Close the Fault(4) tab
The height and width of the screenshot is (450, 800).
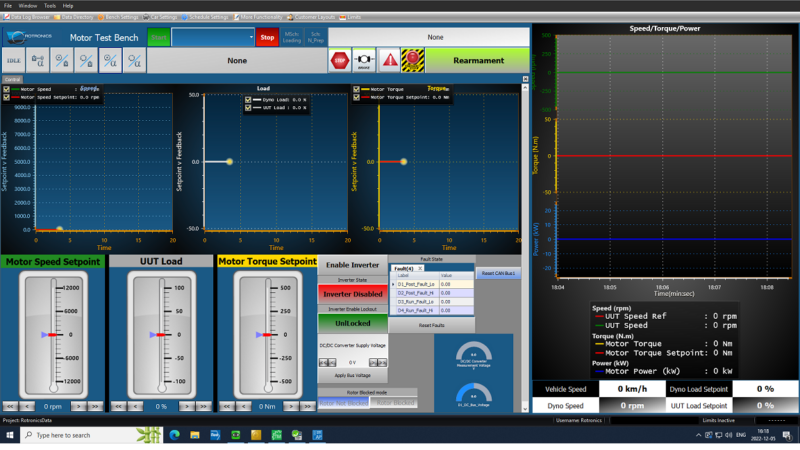pyautogui.click(x=420, y=269)
